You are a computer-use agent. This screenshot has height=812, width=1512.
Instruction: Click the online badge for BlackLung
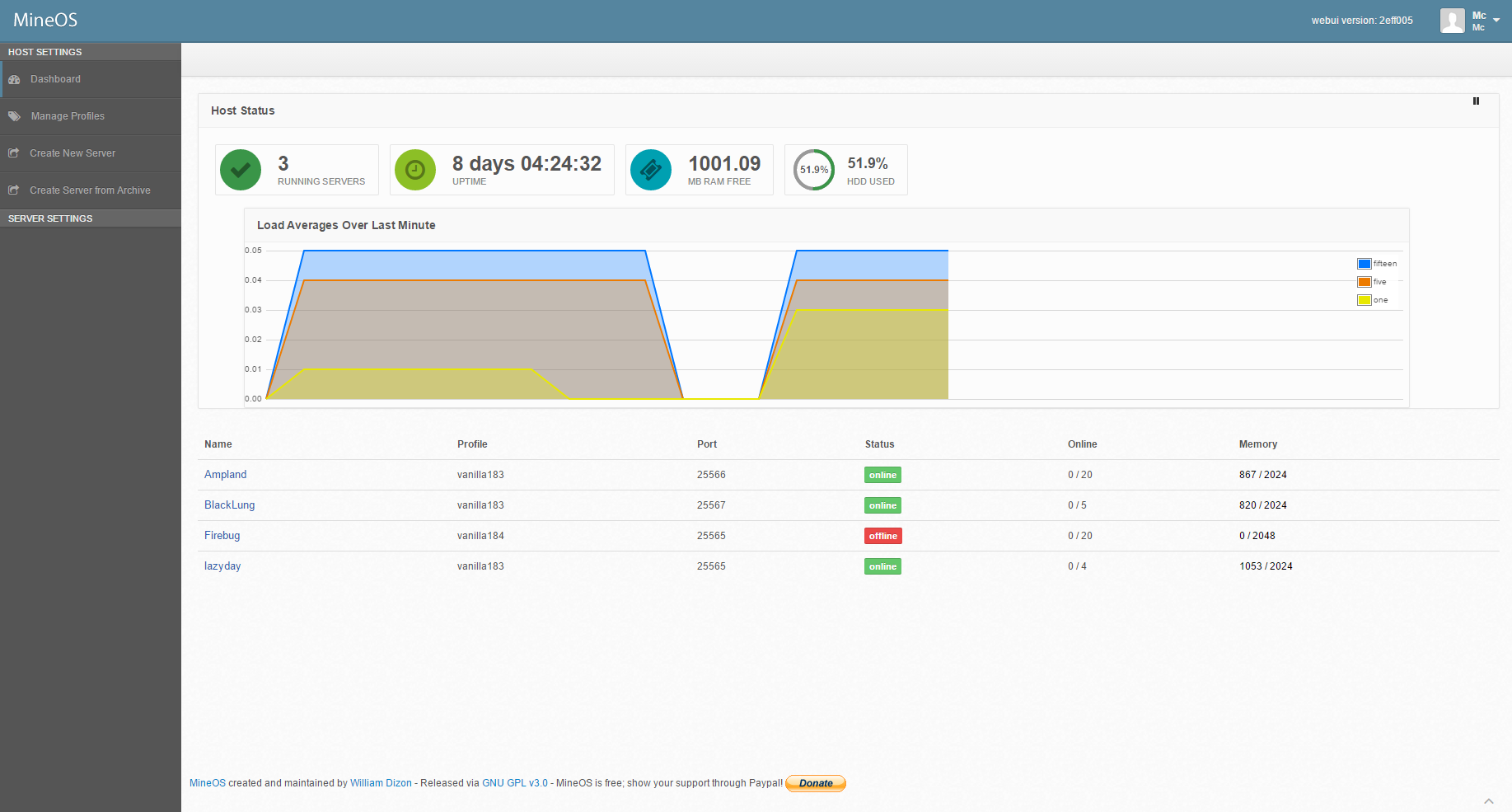(x=882, y=505)
